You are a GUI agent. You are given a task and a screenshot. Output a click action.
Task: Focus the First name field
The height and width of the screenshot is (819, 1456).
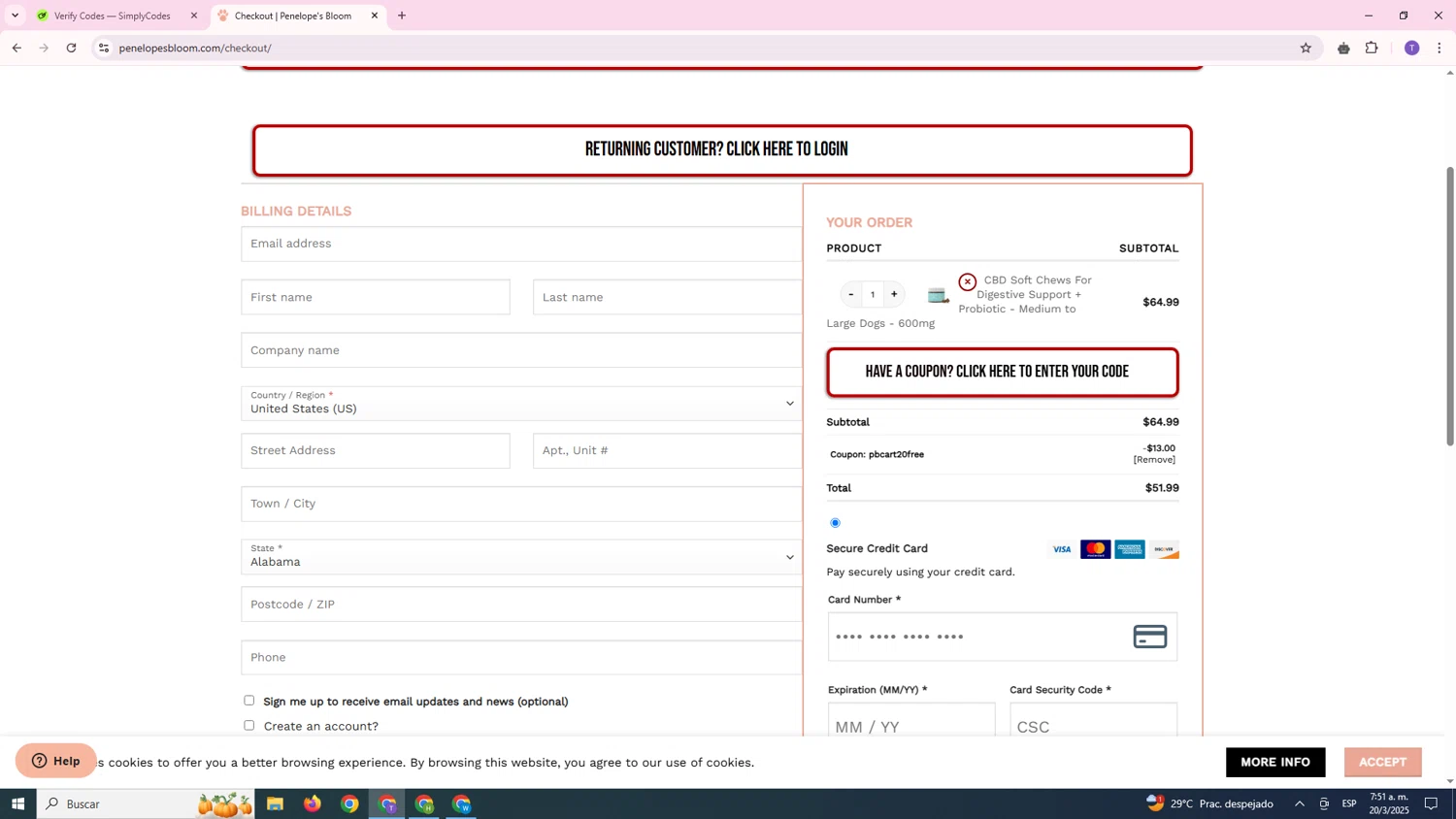click(376, 297)
